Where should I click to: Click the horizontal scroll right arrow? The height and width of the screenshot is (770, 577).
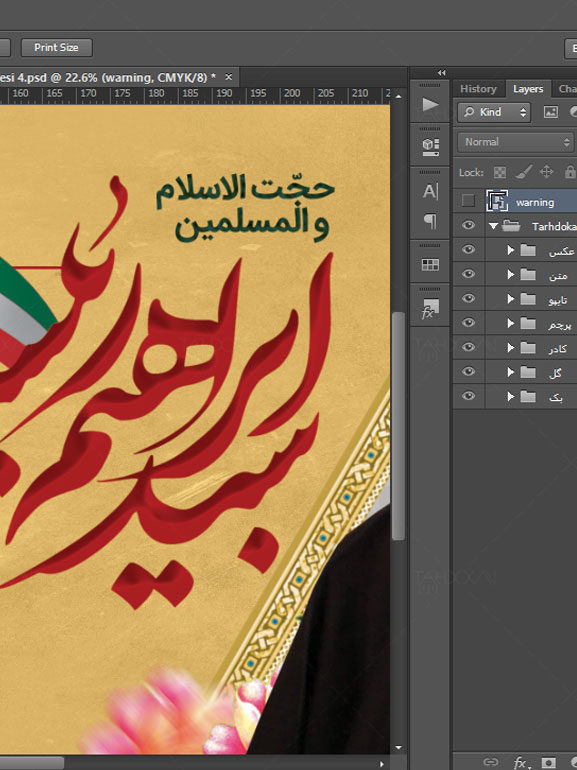point(382,764)
